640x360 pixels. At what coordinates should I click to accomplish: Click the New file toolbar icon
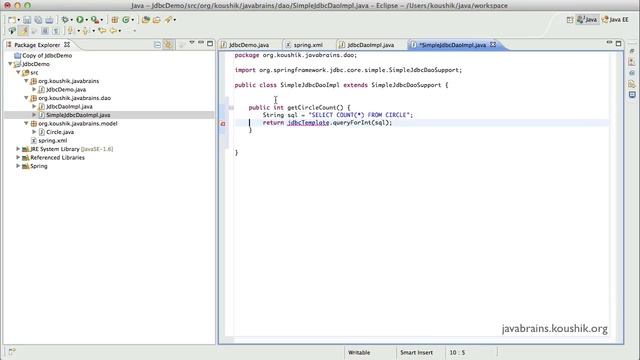(x=11, y=20)
